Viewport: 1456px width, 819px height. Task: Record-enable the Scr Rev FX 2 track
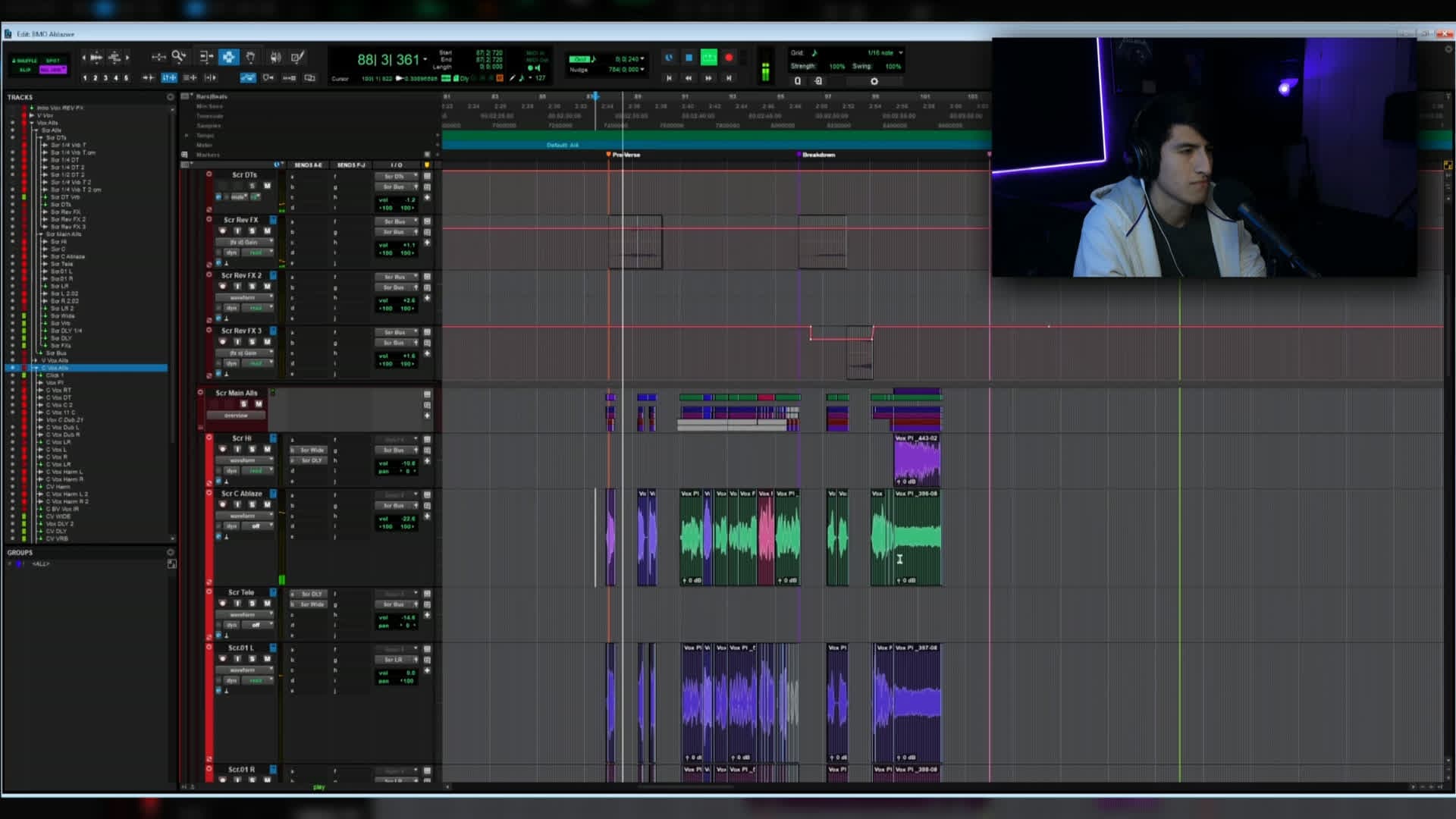(223, 285)
